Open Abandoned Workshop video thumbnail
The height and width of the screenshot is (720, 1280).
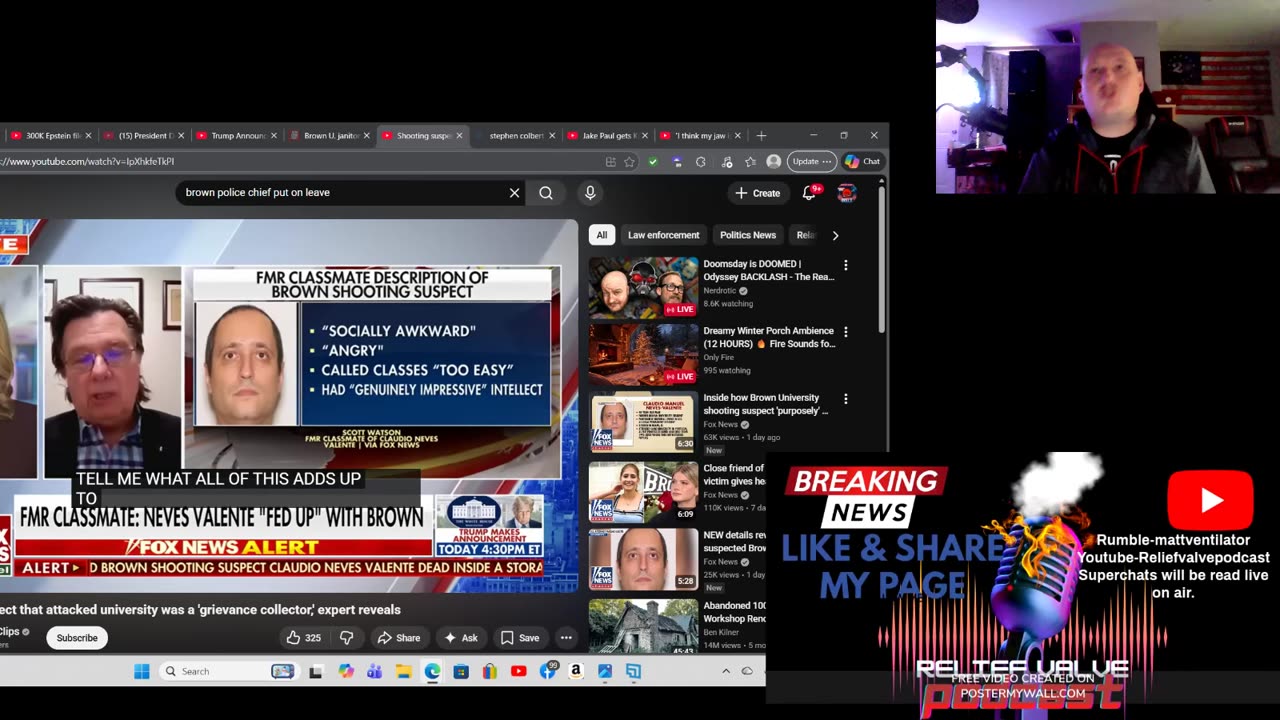pos(643,627)
